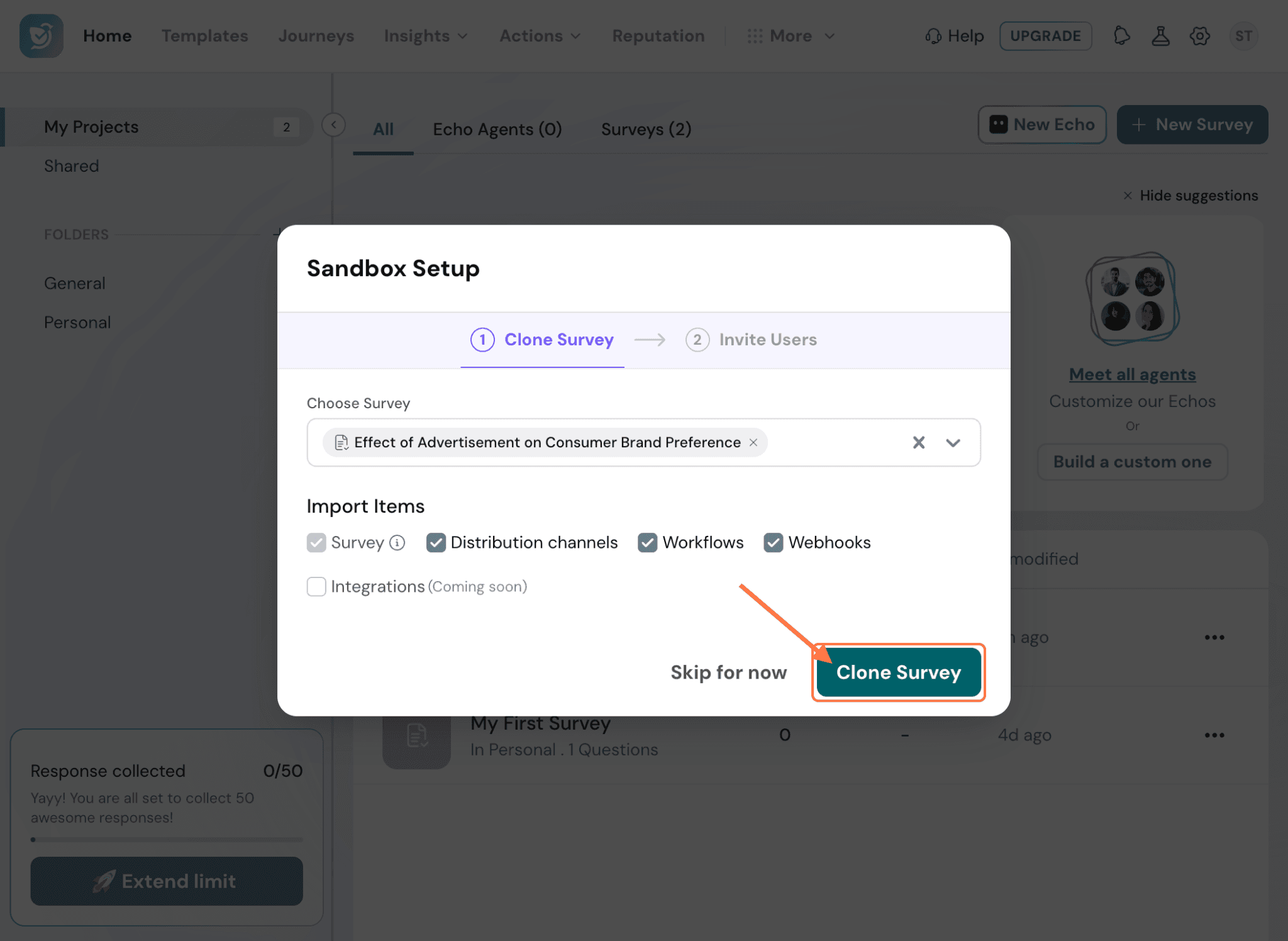Screen dimensions: 1288x941
Task: Click the Clone Survey button
Action: pos(898,672)
